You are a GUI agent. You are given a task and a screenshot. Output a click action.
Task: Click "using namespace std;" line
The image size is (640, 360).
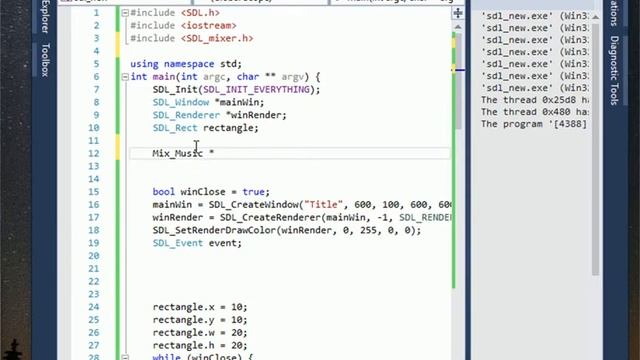[186, 64]
